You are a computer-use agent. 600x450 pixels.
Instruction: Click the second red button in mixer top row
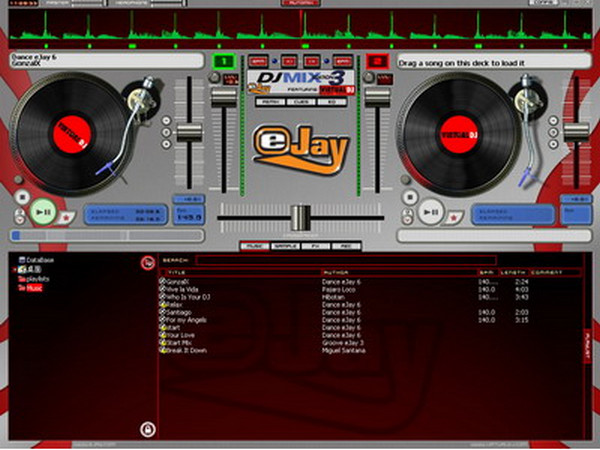[289, 61]
